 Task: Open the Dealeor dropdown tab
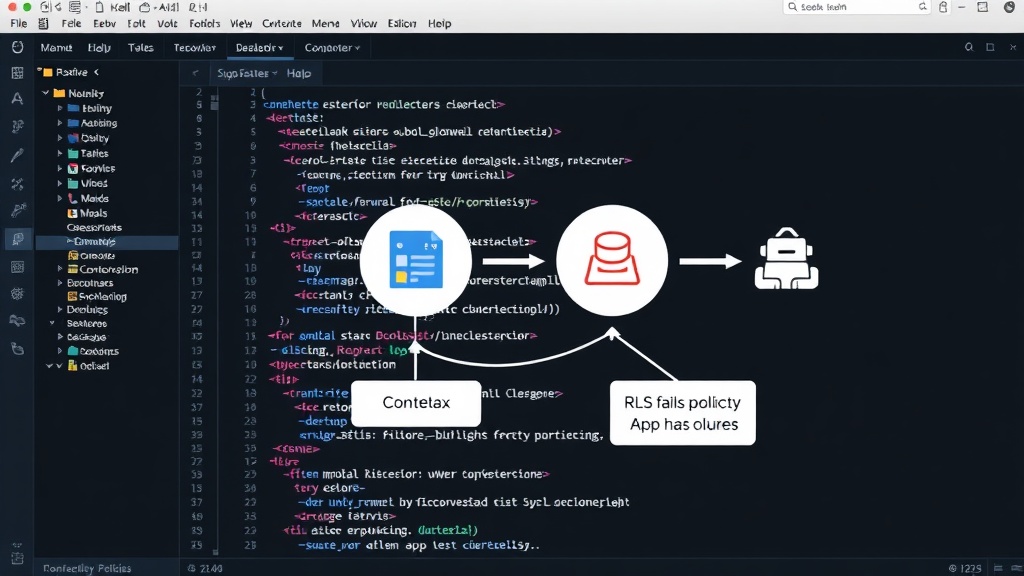click(x=259, y=48)
